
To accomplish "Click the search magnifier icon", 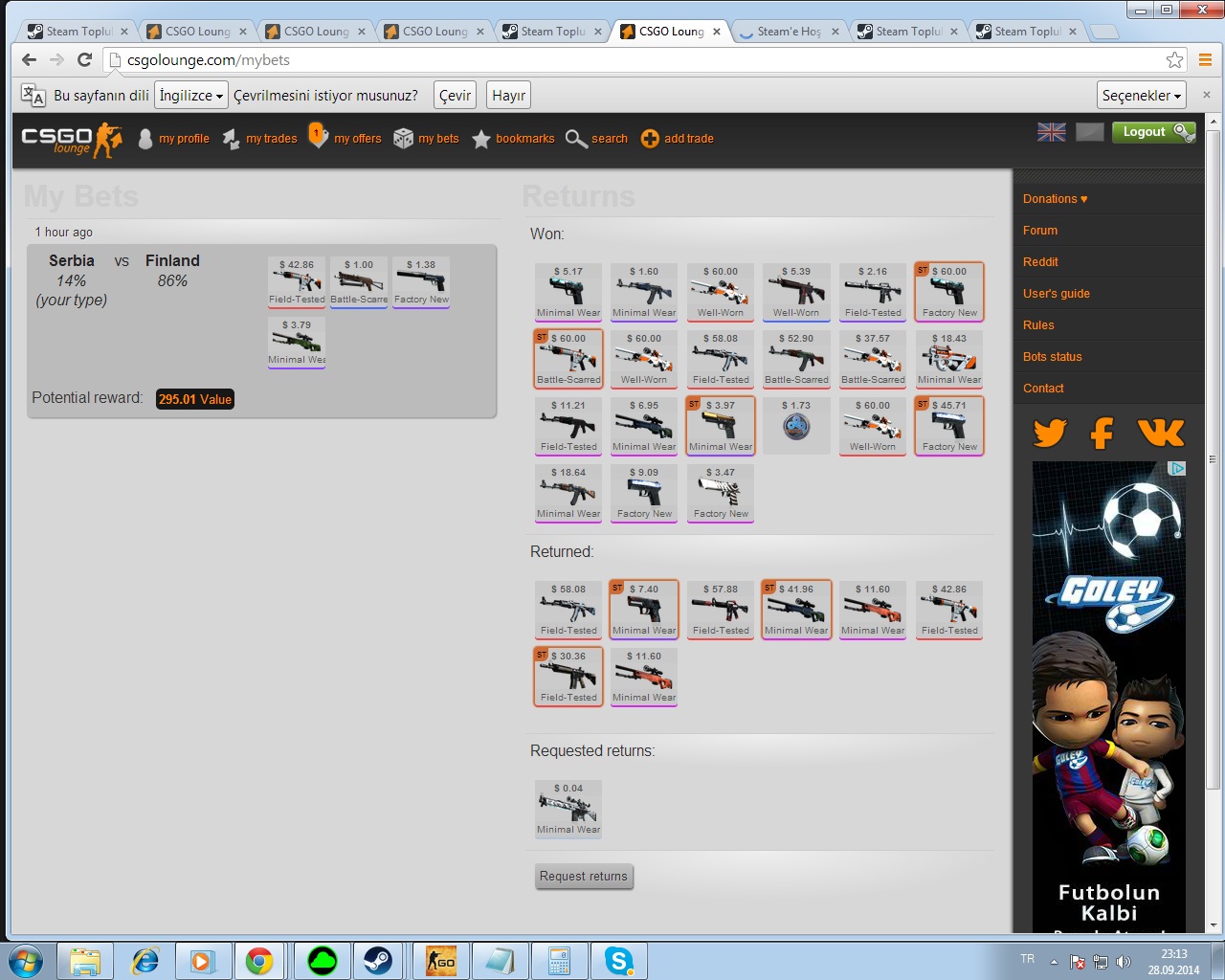I will pos(576,139).
